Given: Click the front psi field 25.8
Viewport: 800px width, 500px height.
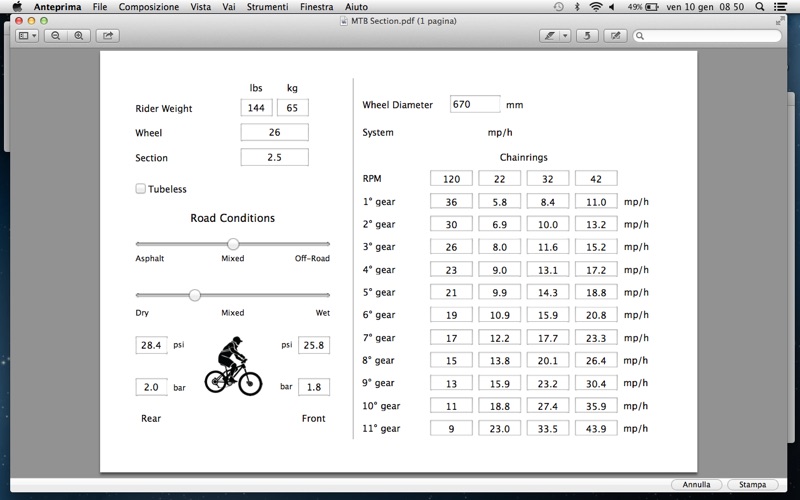Looking at the screenshot, I should pos(314,345).
